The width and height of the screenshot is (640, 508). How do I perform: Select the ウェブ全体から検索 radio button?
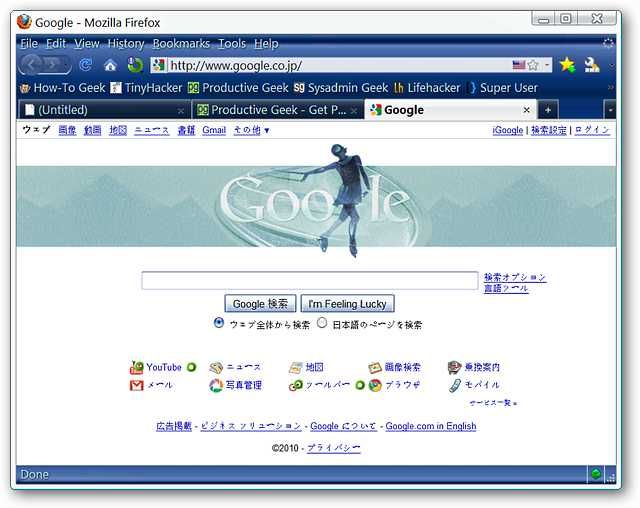[219, 323]
